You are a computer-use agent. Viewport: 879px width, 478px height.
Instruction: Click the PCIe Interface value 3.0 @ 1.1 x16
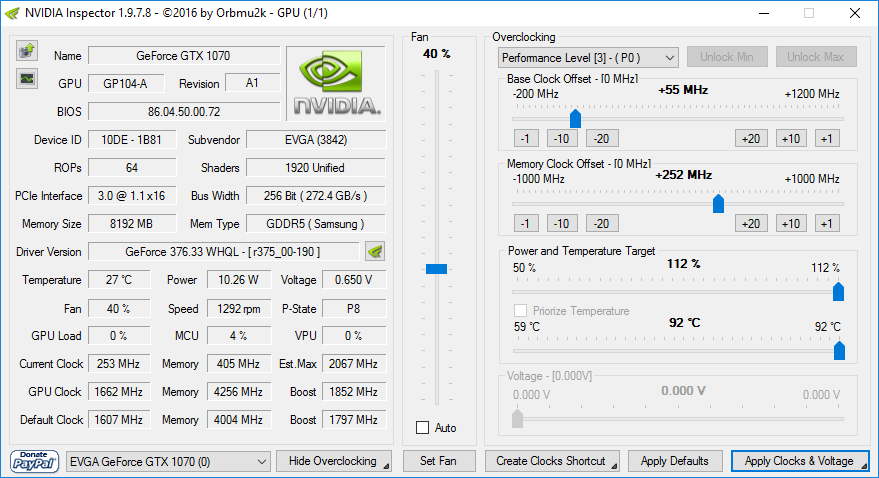(132, 196)
